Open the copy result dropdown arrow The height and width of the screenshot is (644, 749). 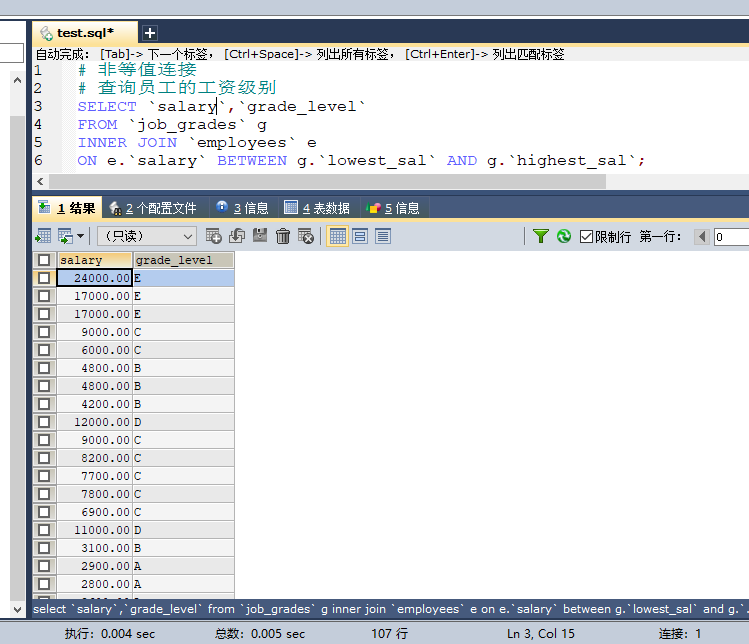pyautogui.click(x=80, y=236)
